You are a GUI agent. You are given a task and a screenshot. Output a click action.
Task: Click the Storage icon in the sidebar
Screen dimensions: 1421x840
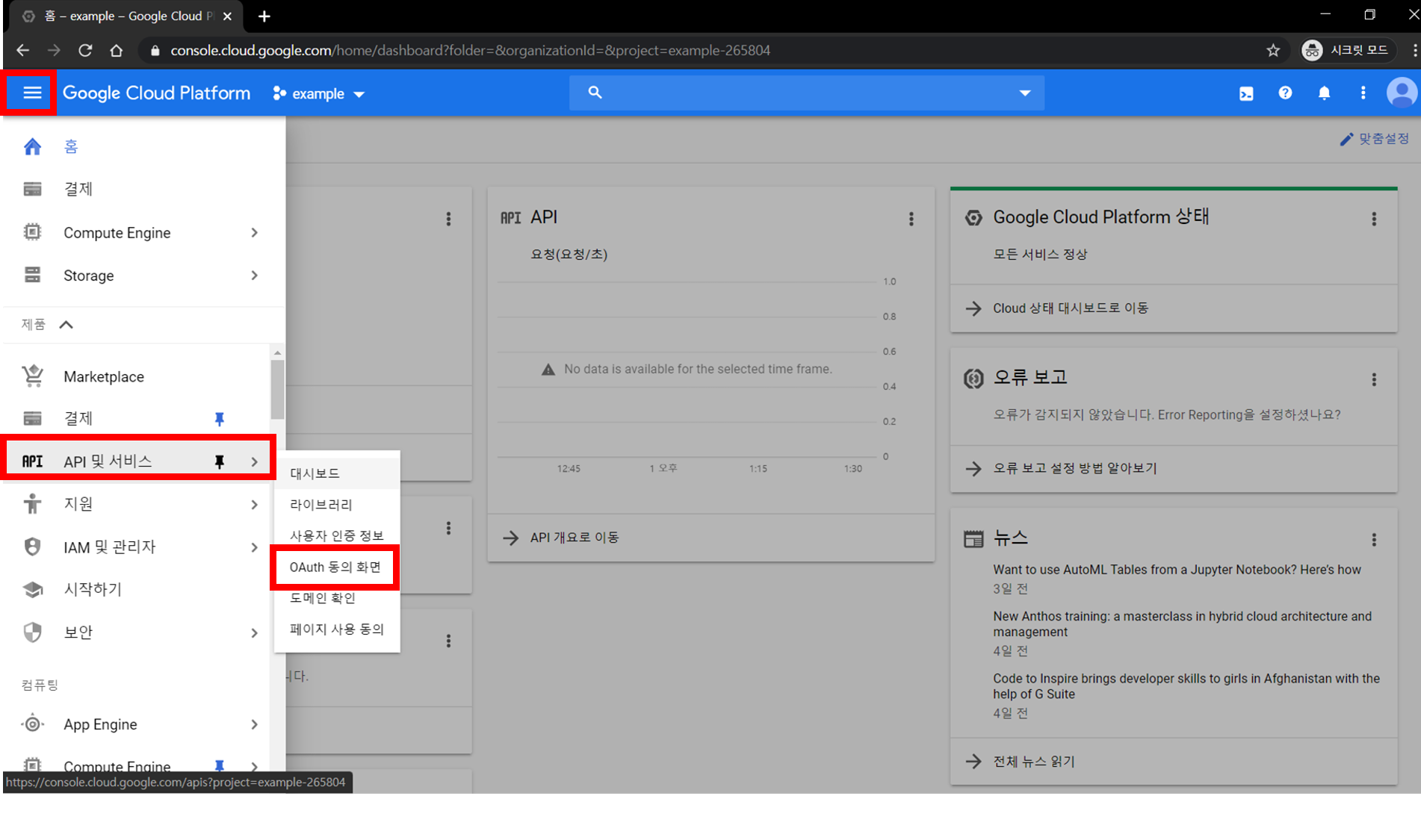32,276
